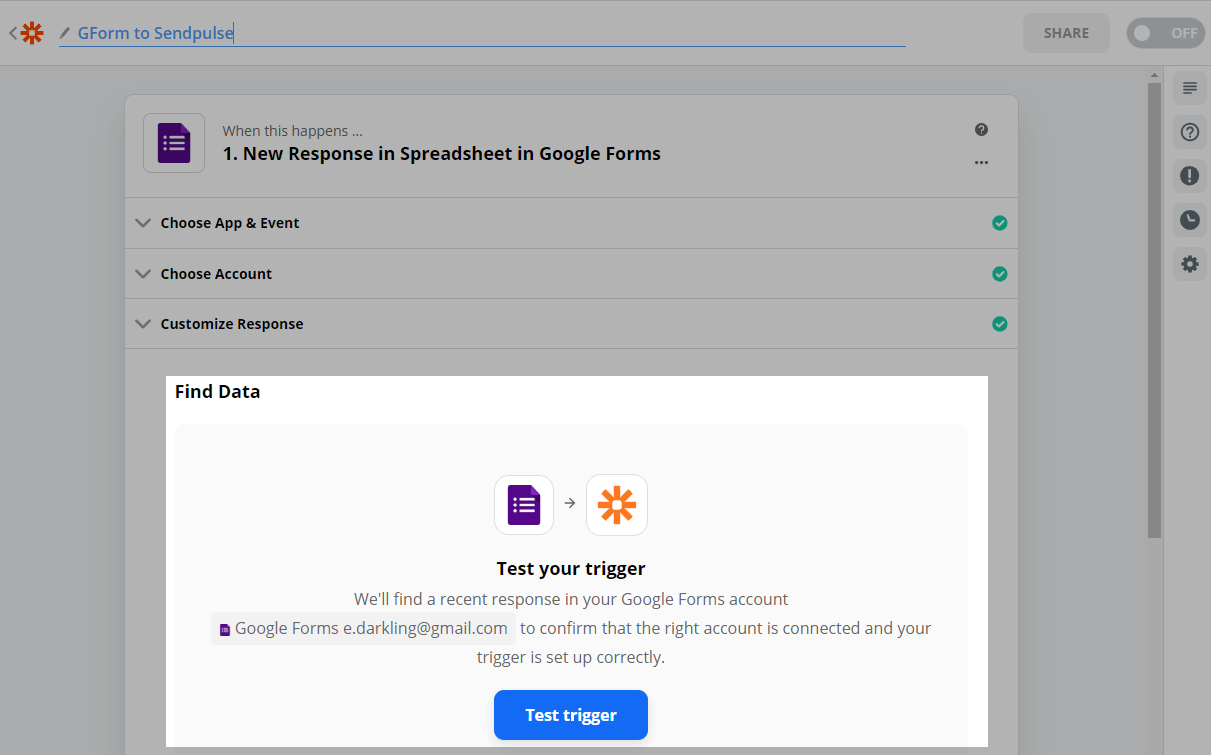This screenshot has height=755, width=1211.
Task: Toggle the Zap ON/OFF switch
Action: tap(1165, 33)
